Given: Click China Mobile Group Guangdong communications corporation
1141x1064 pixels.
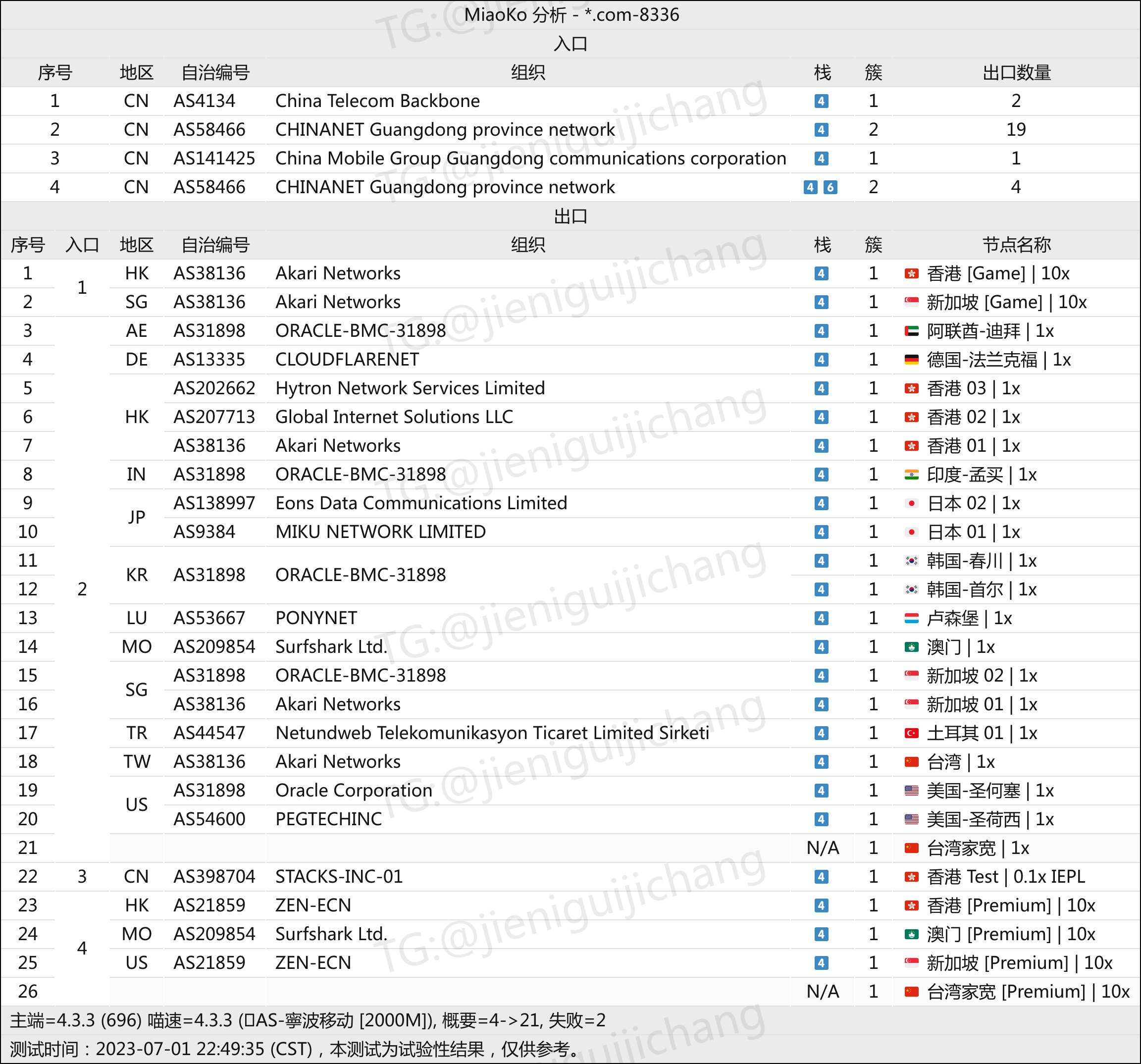Looking at the screenshot, I should point(530,159).
